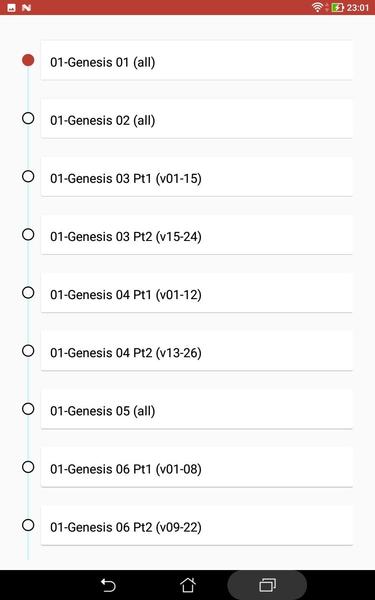Tap the Android back navigation icon
This screenshot has height=600, width=375.
(108, 585)
